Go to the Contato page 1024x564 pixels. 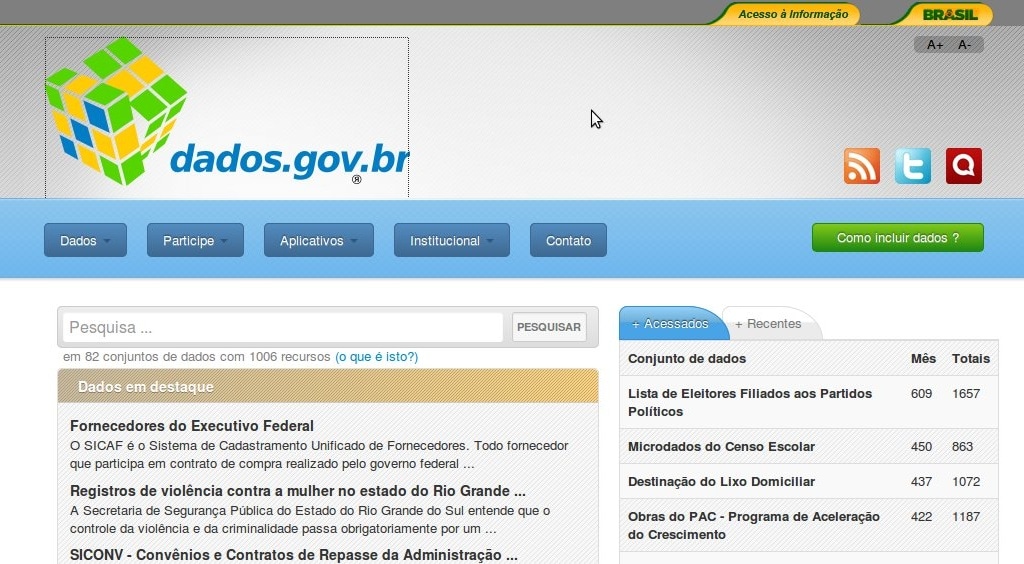568,241
